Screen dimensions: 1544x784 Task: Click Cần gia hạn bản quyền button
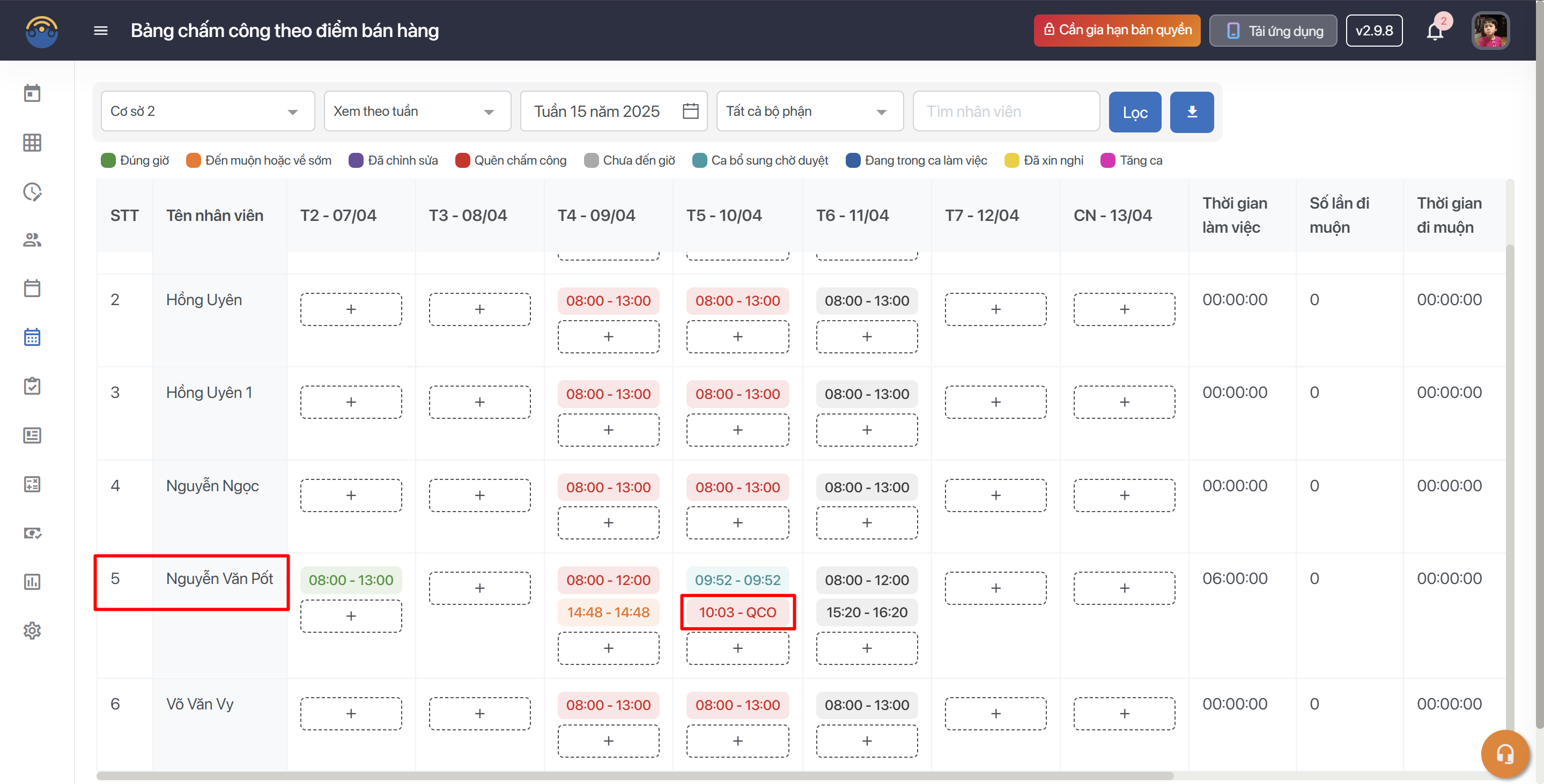pos(1117,30)
